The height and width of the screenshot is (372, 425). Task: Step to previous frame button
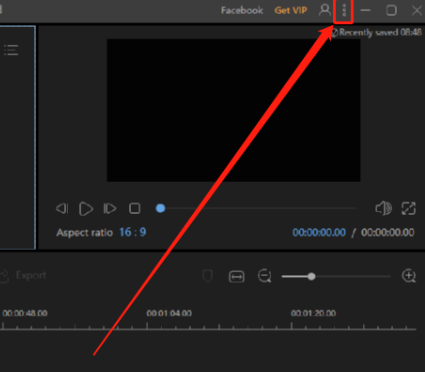[62, 209]
